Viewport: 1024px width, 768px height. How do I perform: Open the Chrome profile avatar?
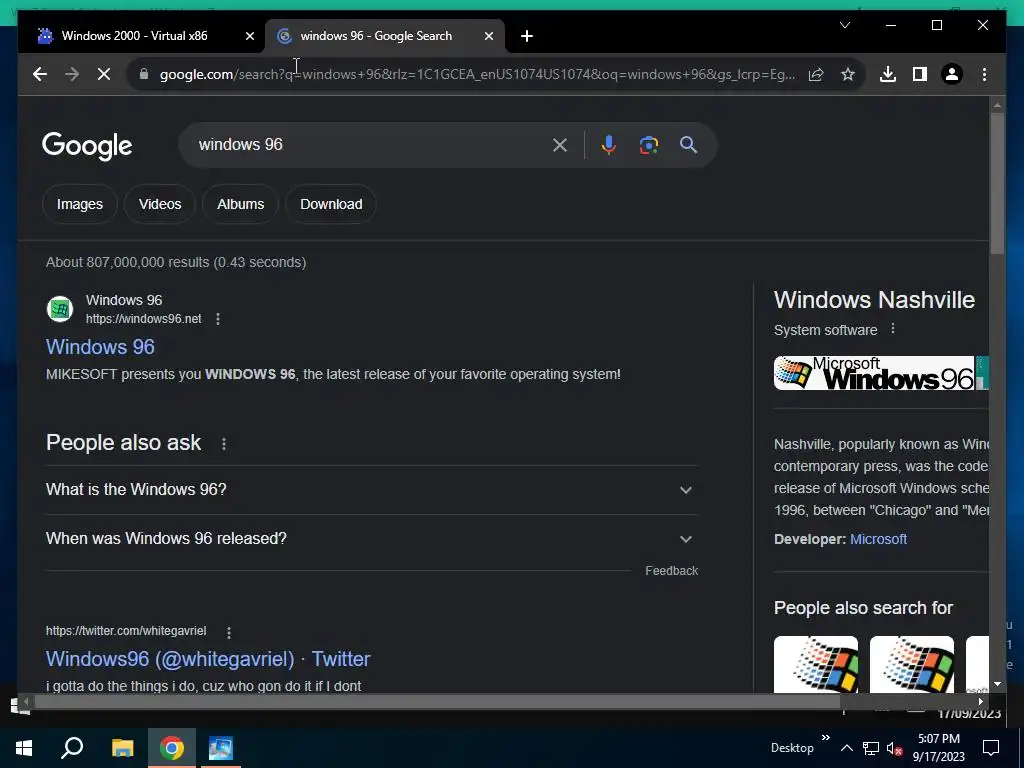tap(952, 74)
